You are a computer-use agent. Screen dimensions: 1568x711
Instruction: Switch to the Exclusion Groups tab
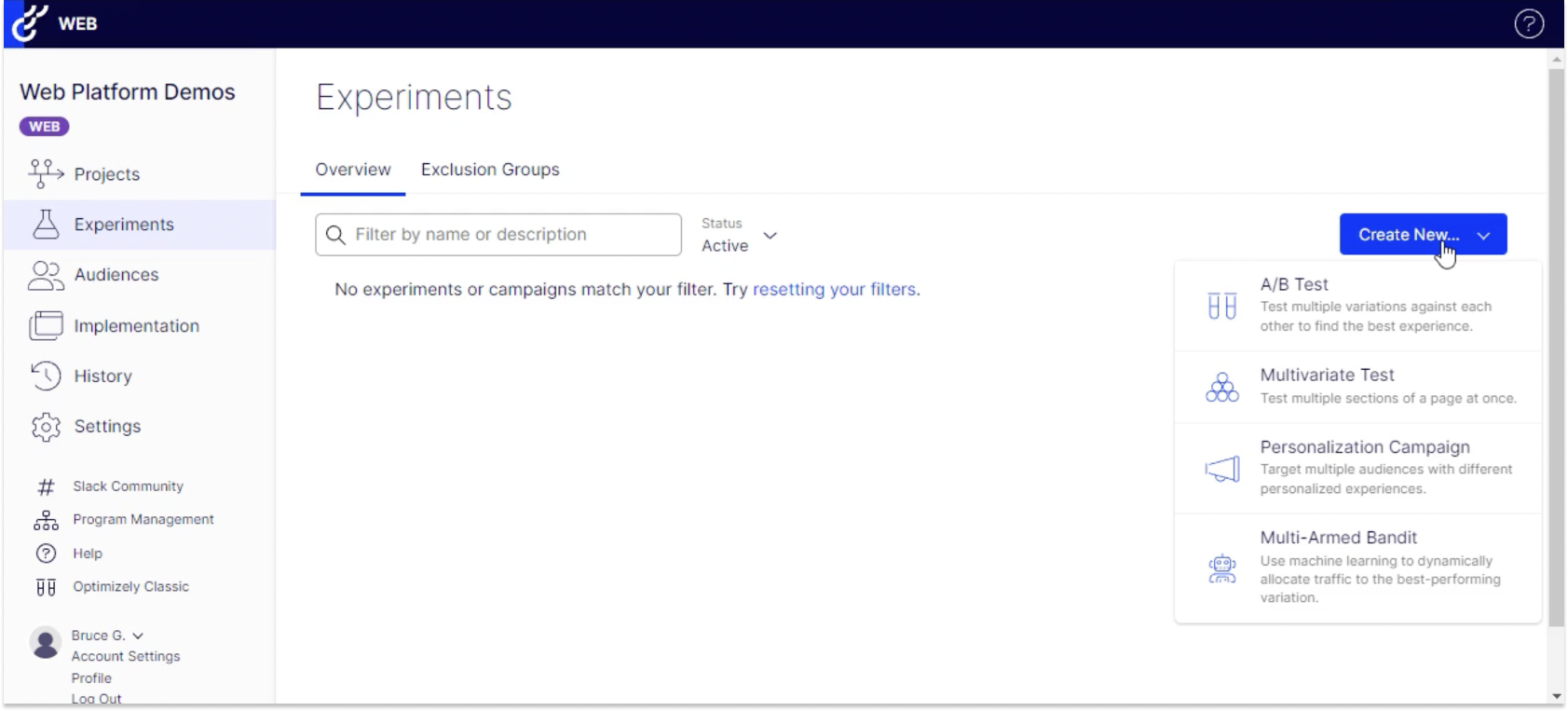(490, 170)
